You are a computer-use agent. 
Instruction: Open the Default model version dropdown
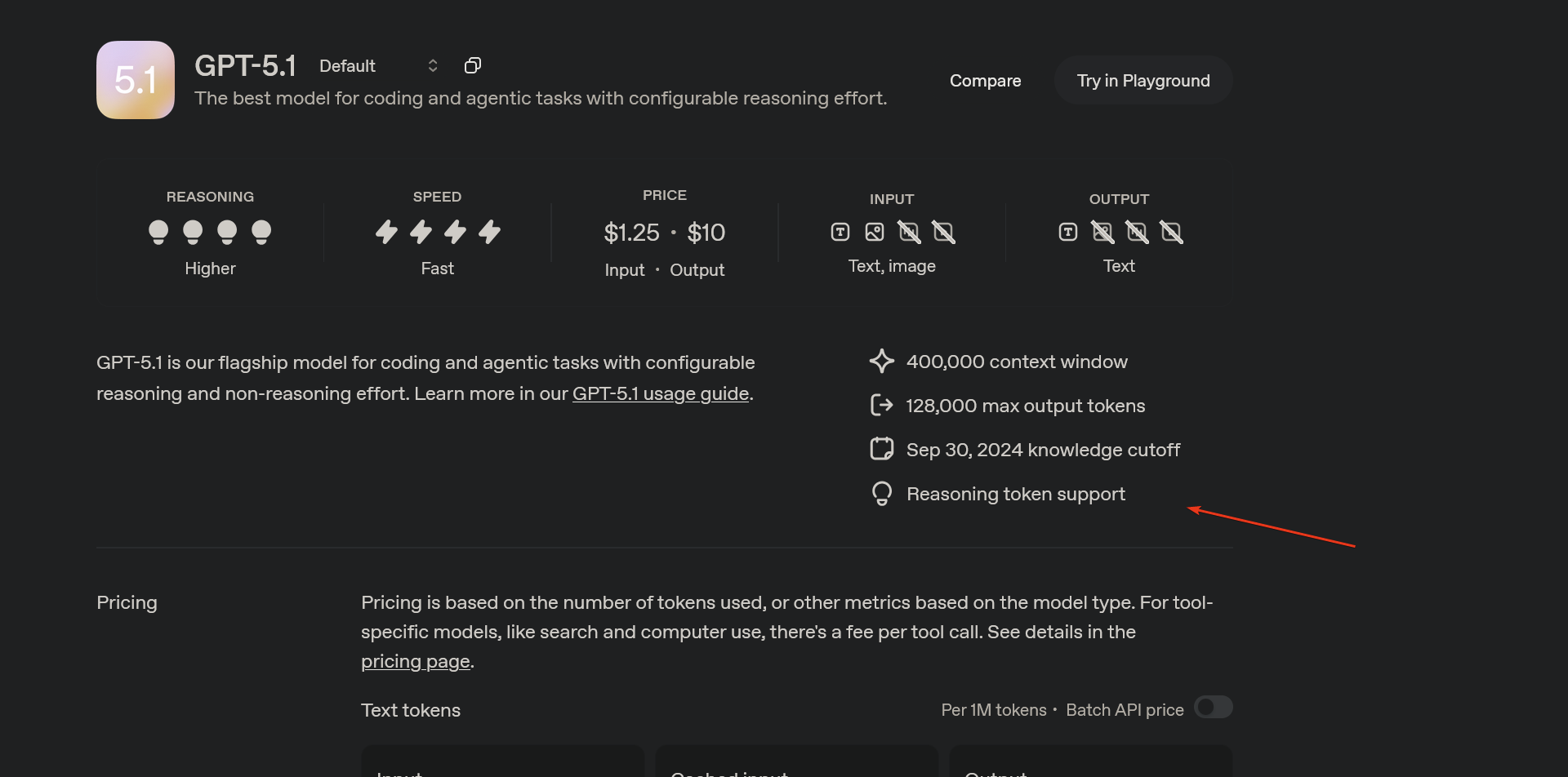click(379, 65)
